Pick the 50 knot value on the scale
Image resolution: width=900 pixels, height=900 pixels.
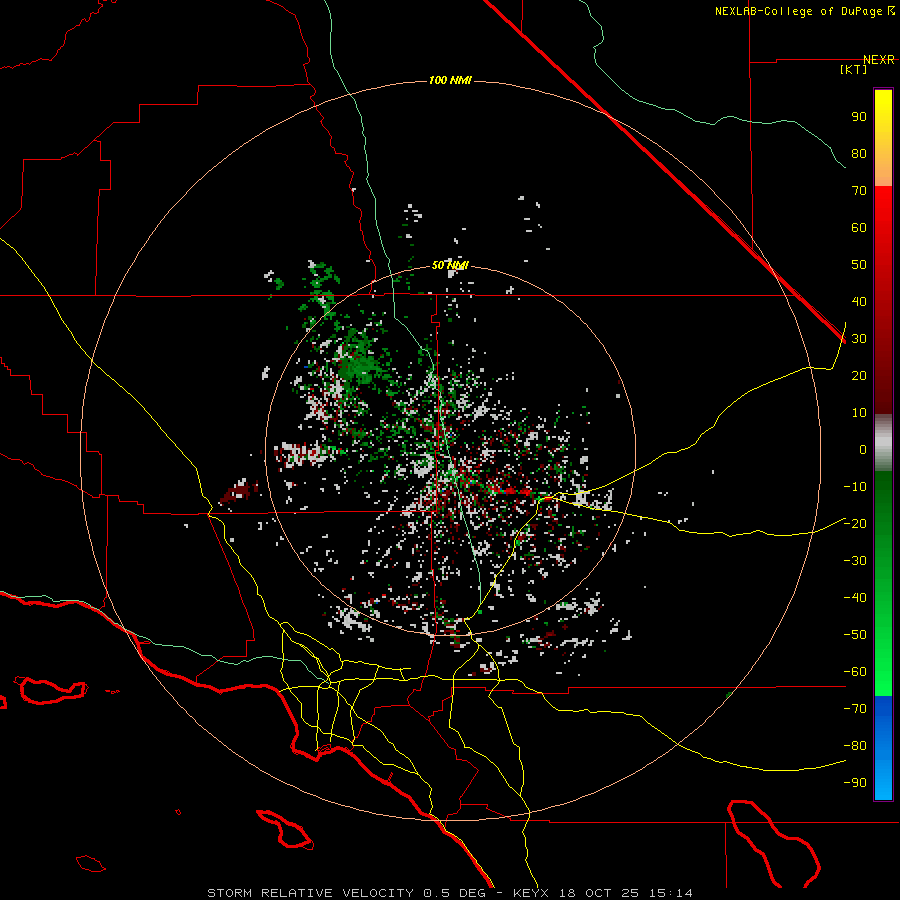tap(859, 265)
